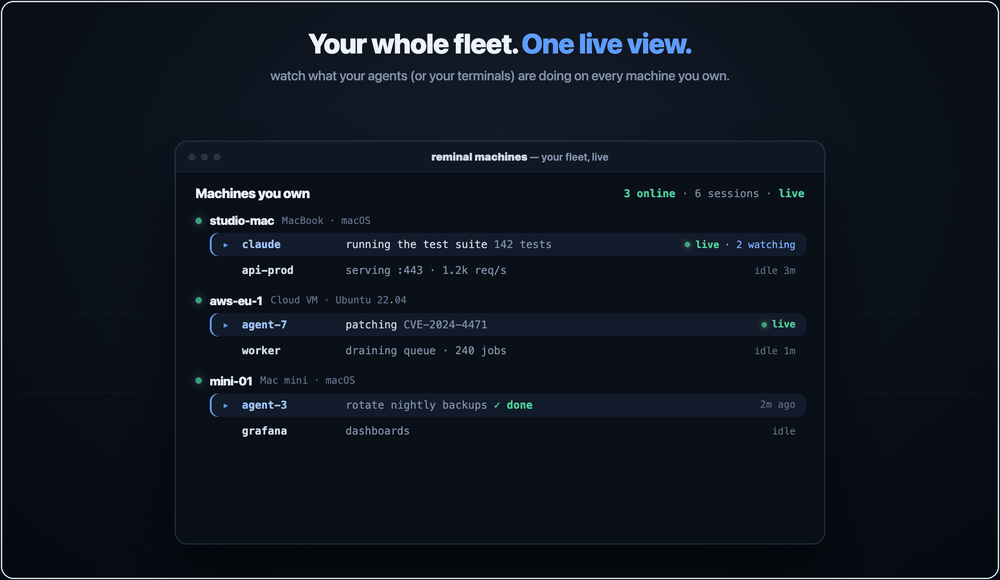This screenshot has height=580, width=1000.
Task: Open the agent-3 session
Action: point(508,405)
